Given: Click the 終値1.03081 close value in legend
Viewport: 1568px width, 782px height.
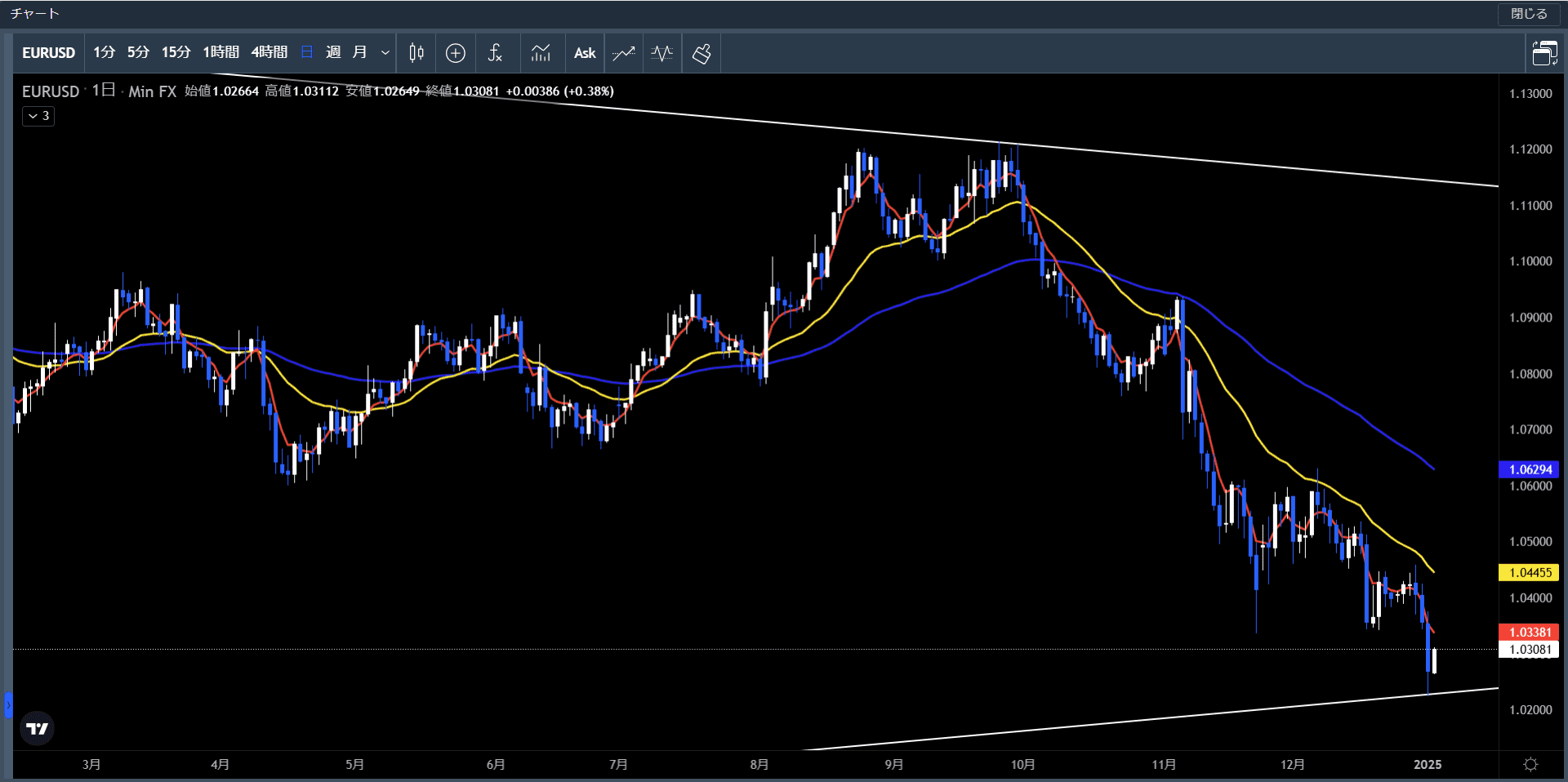Looking at the screenshot, I should pyautogui.click(x=462, y=91).
